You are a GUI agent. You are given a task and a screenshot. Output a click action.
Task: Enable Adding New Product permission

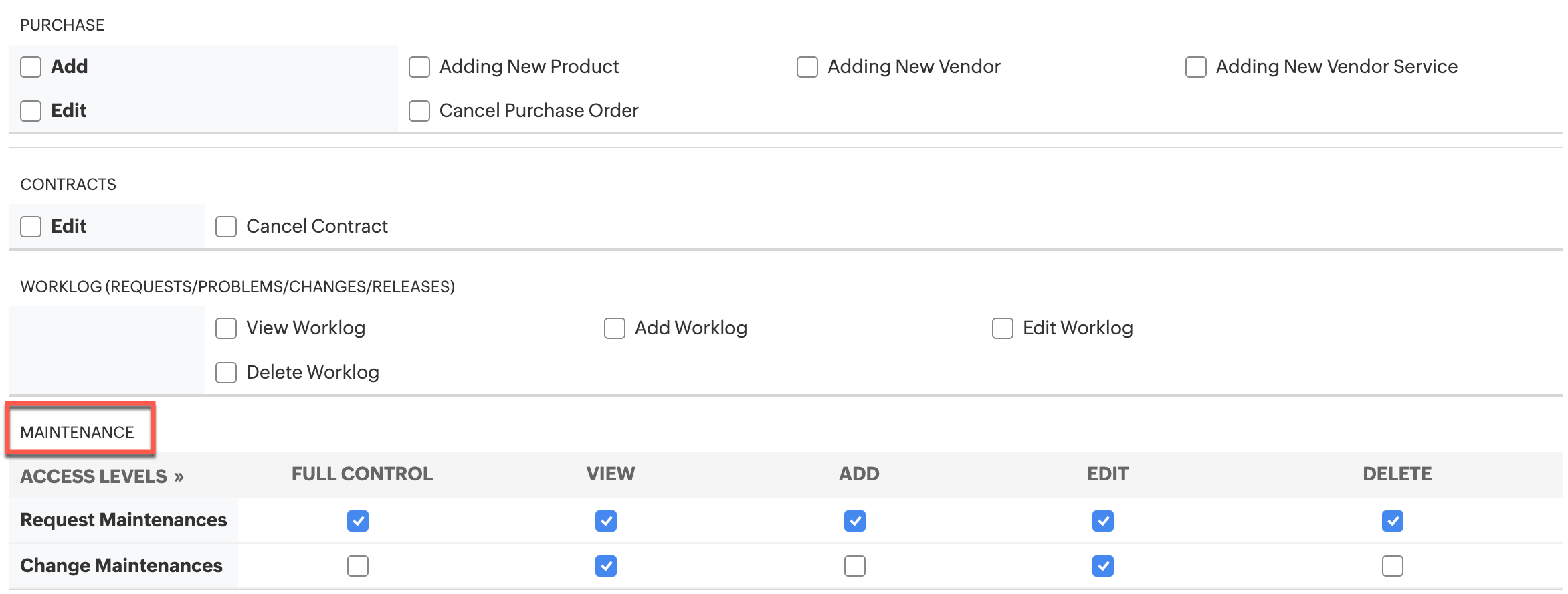419,67
